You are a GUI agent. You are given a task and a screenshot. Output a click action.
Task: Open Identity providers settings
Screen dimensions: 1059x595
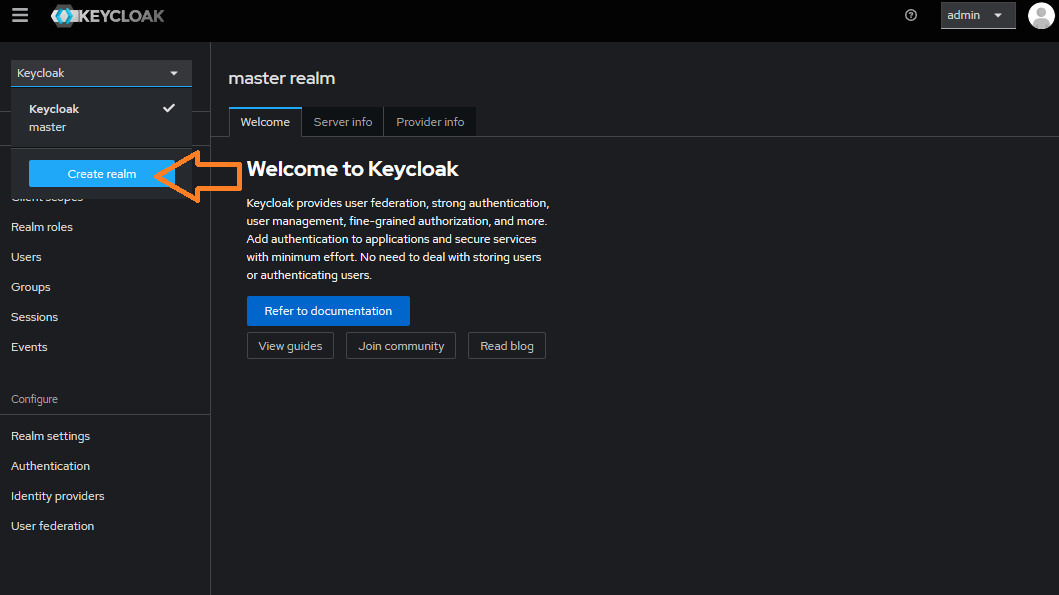click(x=58, y=496)
